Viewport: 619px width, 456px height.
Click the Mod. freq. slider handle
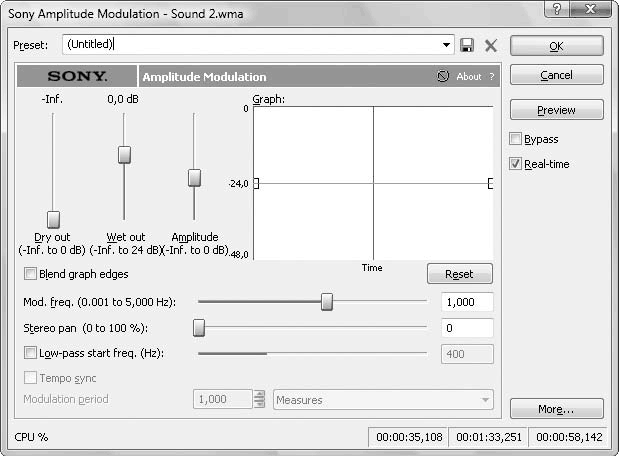[327, 302]
